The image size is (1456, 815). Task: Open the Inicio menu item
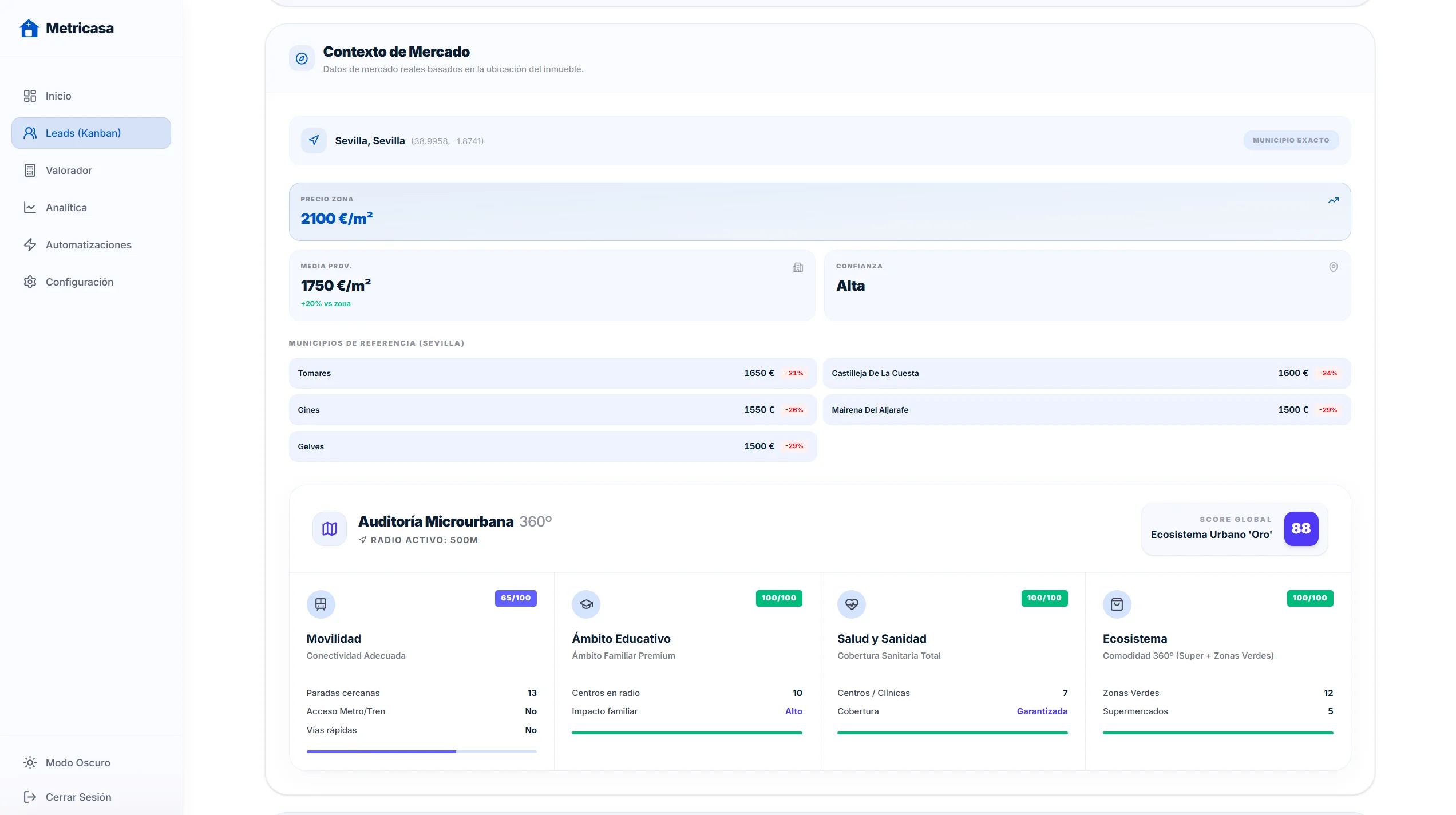tap(58, 96)
